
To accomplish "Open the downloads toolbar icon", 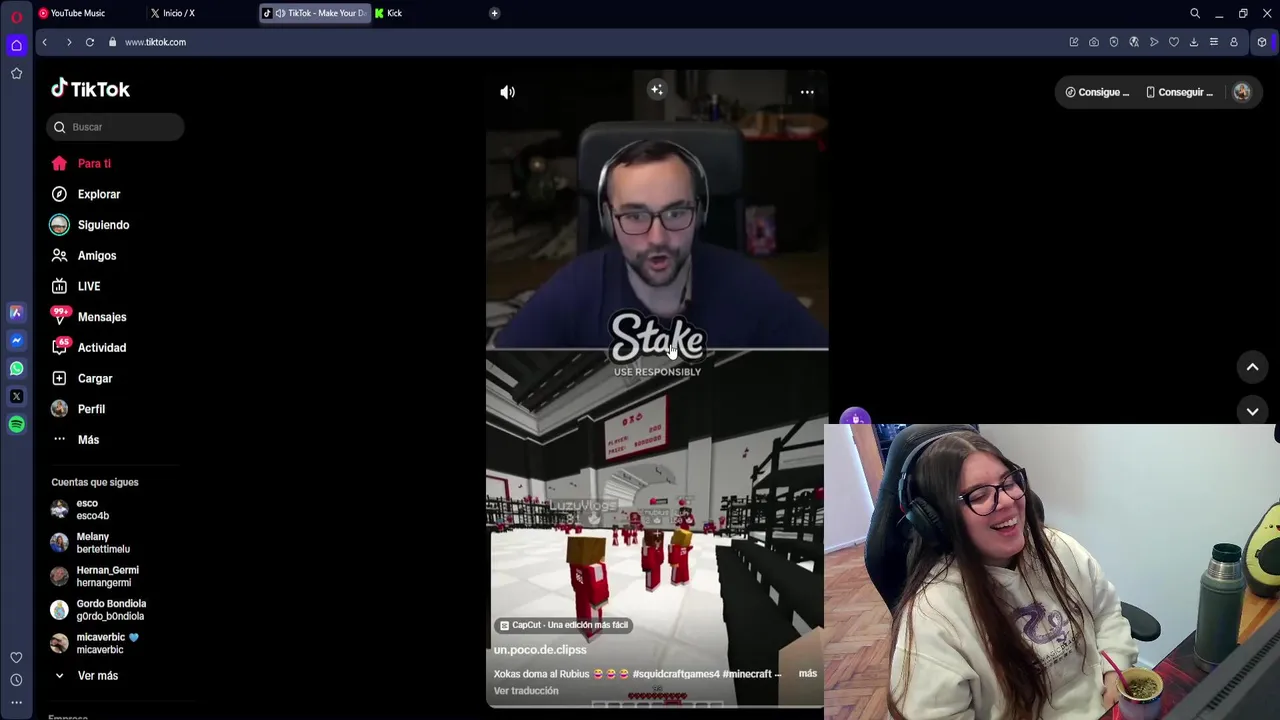I will (1194, 42).
